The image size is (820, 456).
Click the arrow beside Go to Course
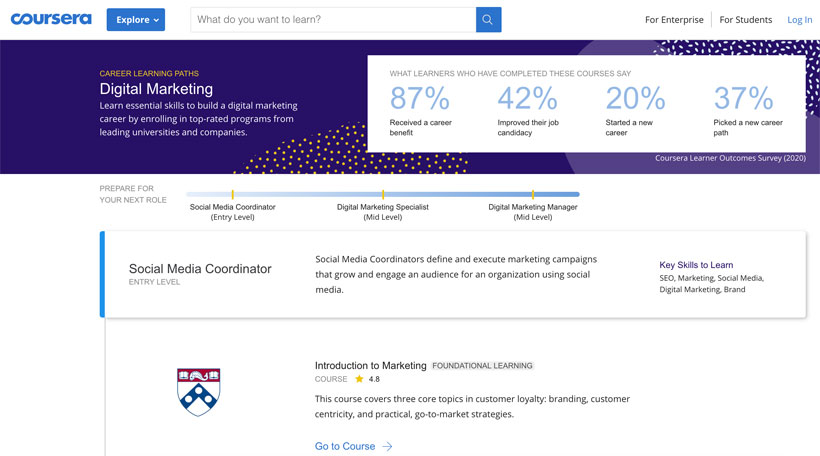pyautogui.click(x=388, y=446)
